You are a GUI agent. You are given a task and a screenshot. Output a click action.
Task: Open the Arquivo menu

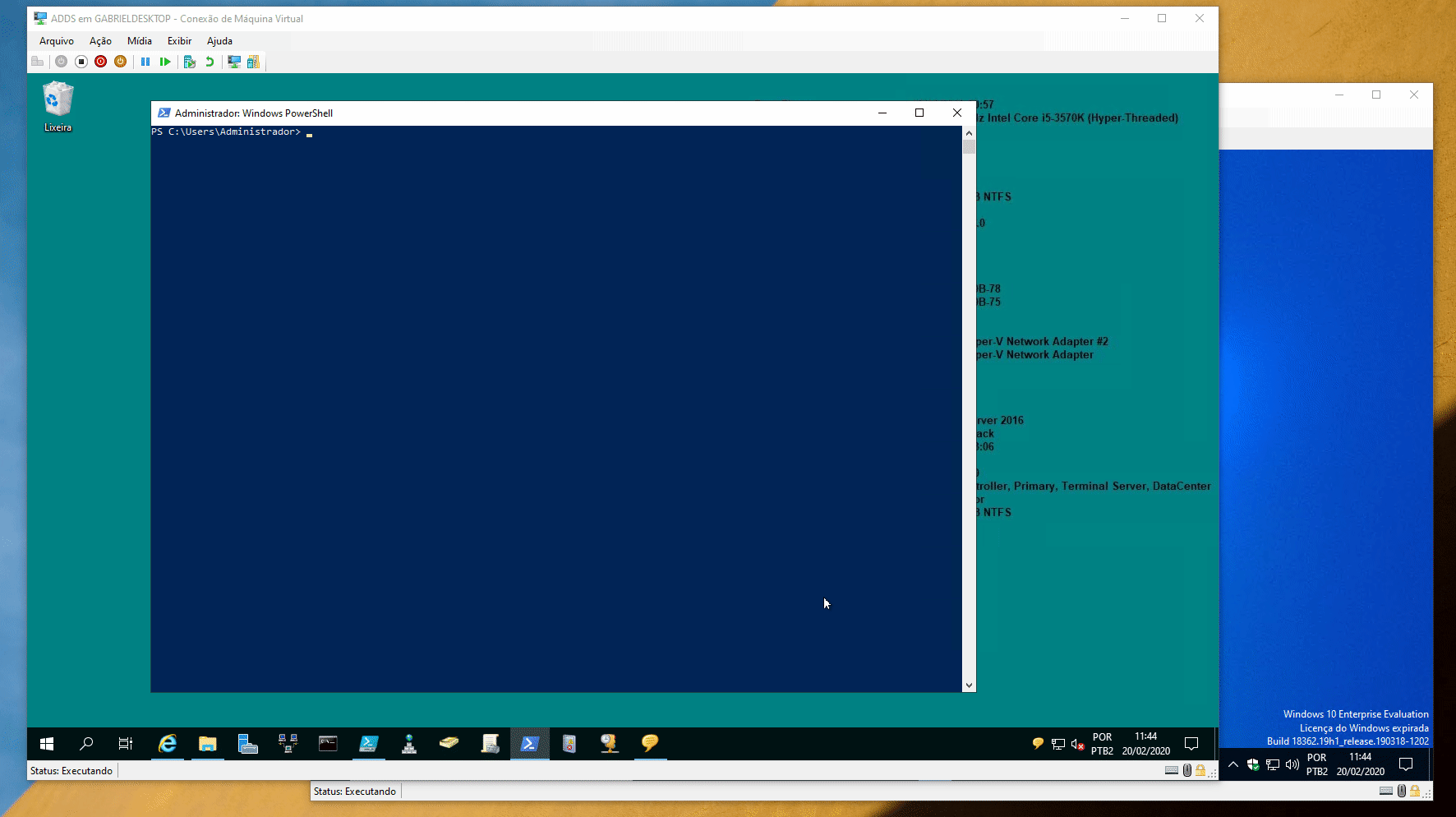pyautogui.click(x=56, y=40)
